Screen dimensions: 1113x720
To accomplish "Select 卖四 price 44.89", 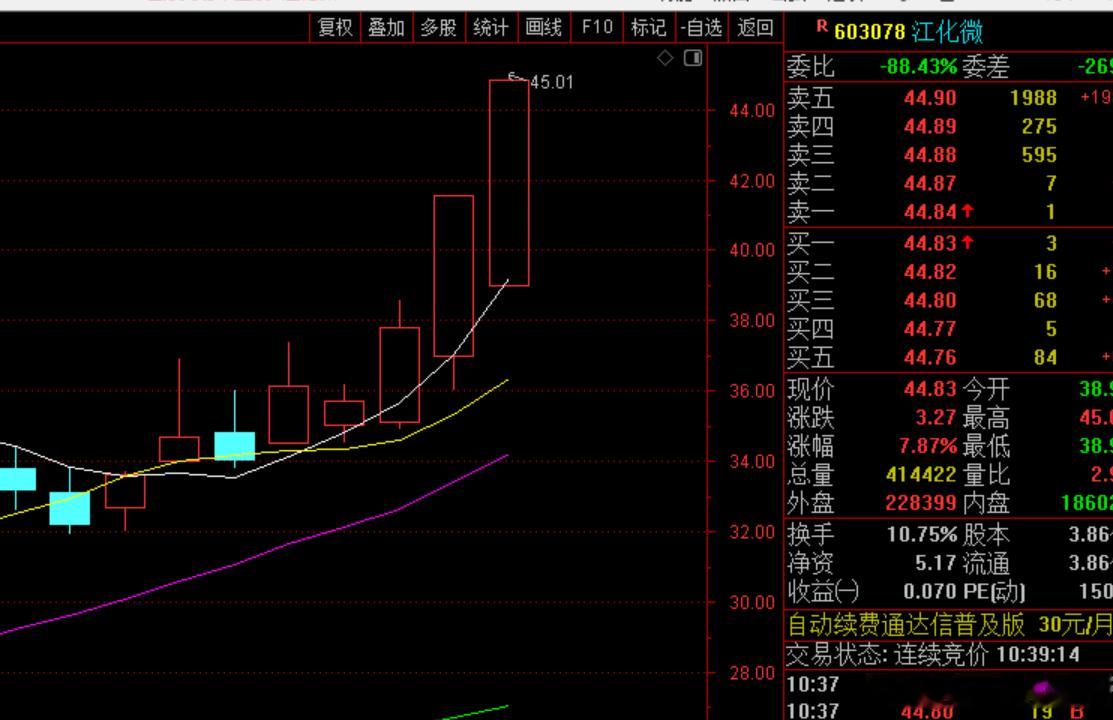I will pos(930,126).
